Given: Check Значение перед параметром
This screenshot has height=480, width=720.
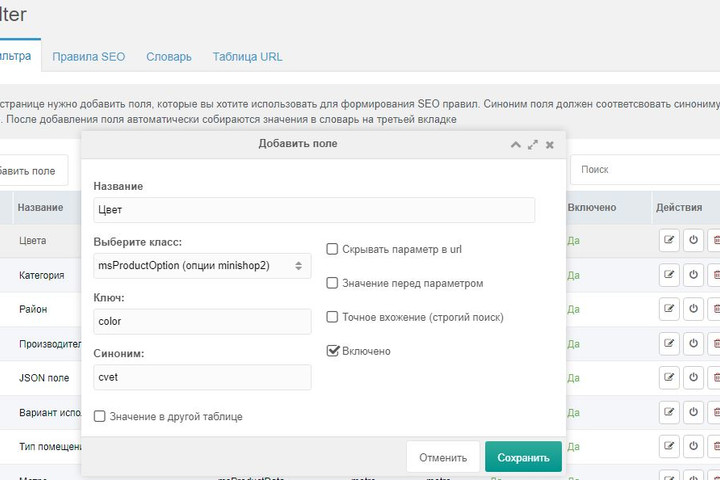Looking at the screenshot, I should (x=332, y=283).
